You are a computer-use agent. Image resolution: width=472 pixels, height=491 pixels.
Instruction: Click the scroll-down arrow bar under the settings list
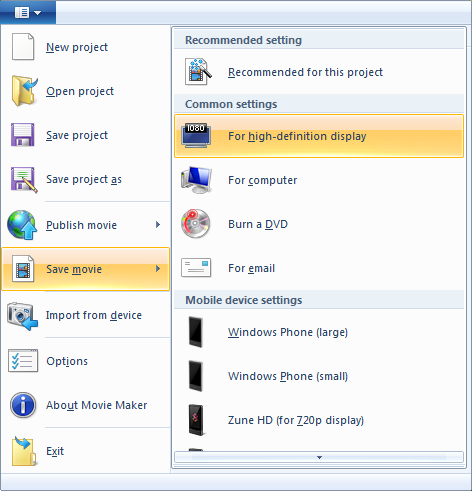pos(319,457)
